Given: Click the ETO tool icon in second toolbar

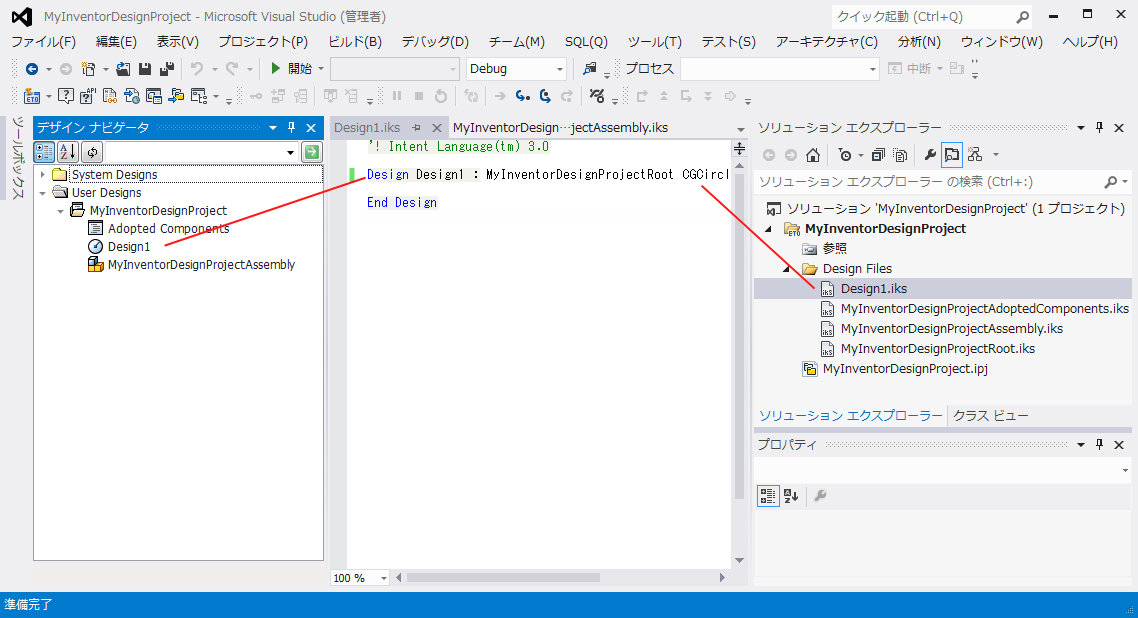Looking at the screenshot, I should pyautogui.click(x=32, y=96).
